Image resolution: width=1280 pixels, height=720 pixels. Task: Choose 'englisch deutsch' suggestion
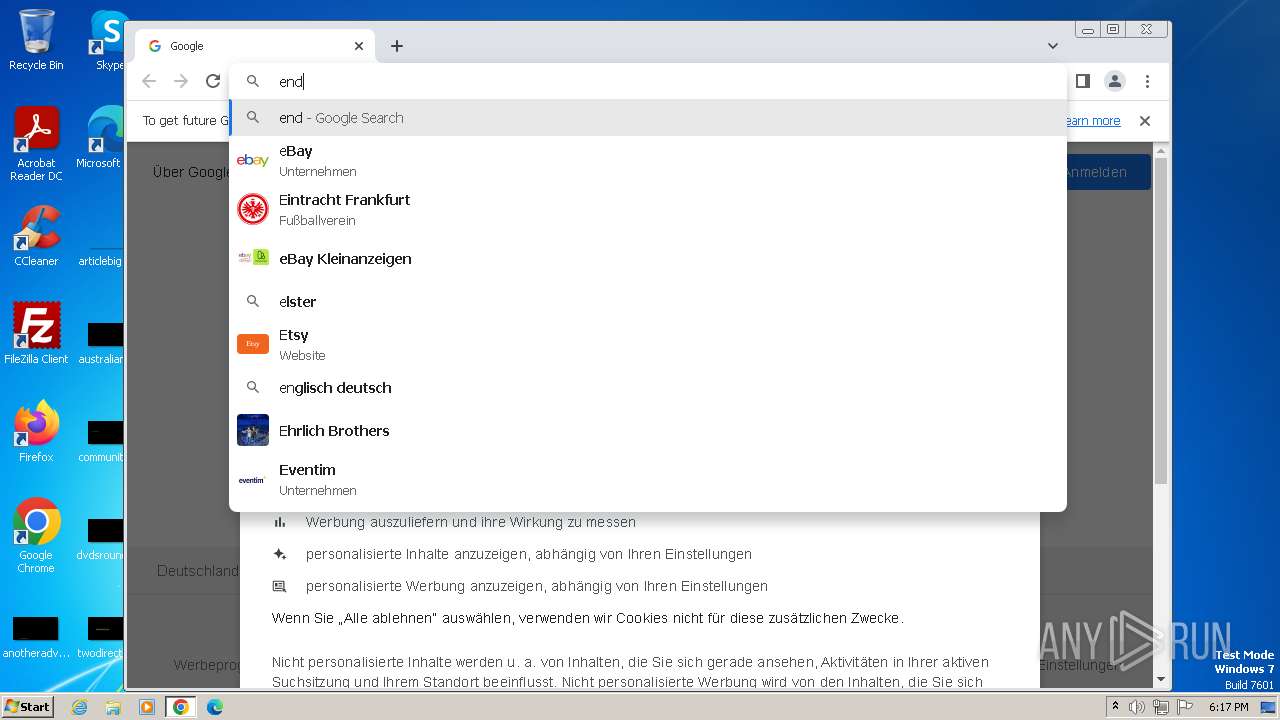(648, 388)
